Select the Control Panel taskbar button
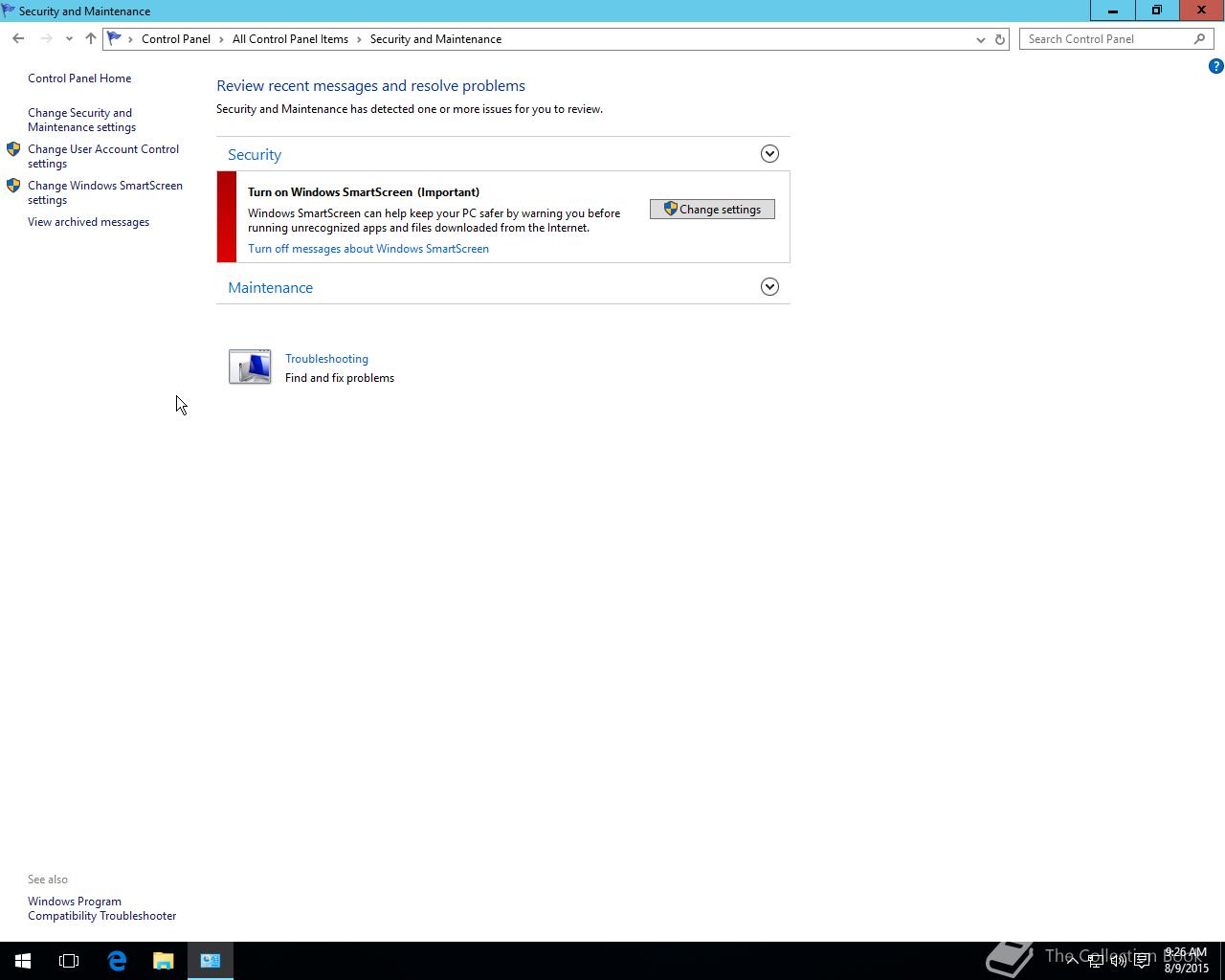Image resolution: width=1225 pixels, height=980 pixels. 211,961
